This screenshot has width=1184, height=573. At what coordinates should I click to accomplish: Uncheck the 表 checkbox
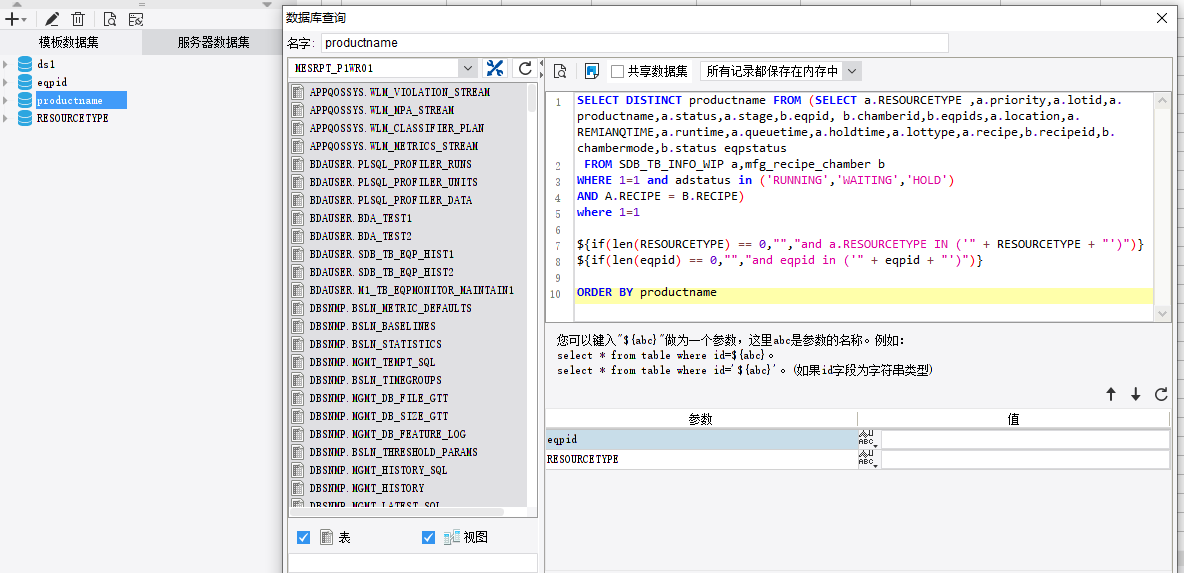click(304, 538)
